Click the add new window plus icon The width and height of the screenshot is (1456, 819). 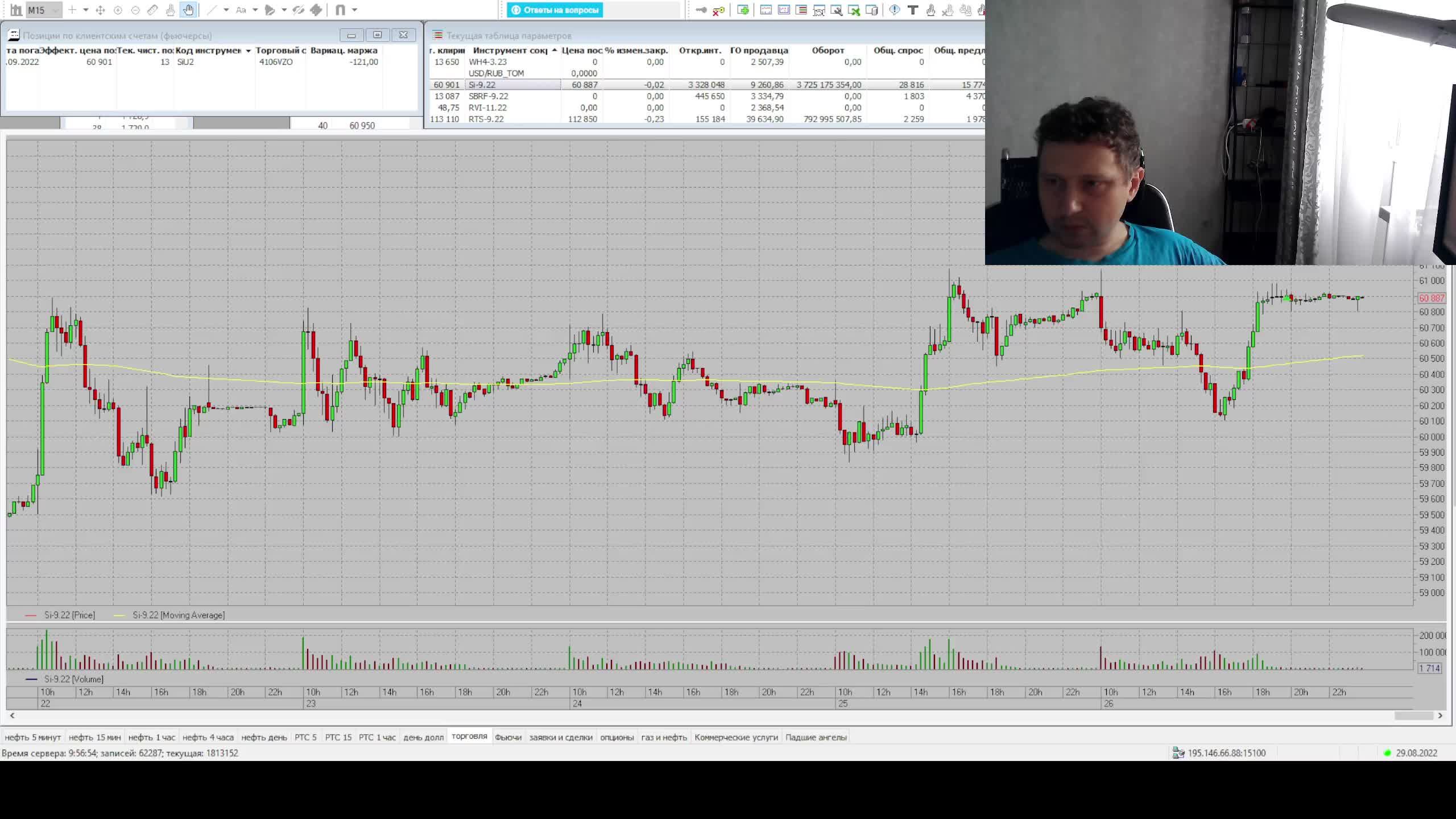click(743, 10)
